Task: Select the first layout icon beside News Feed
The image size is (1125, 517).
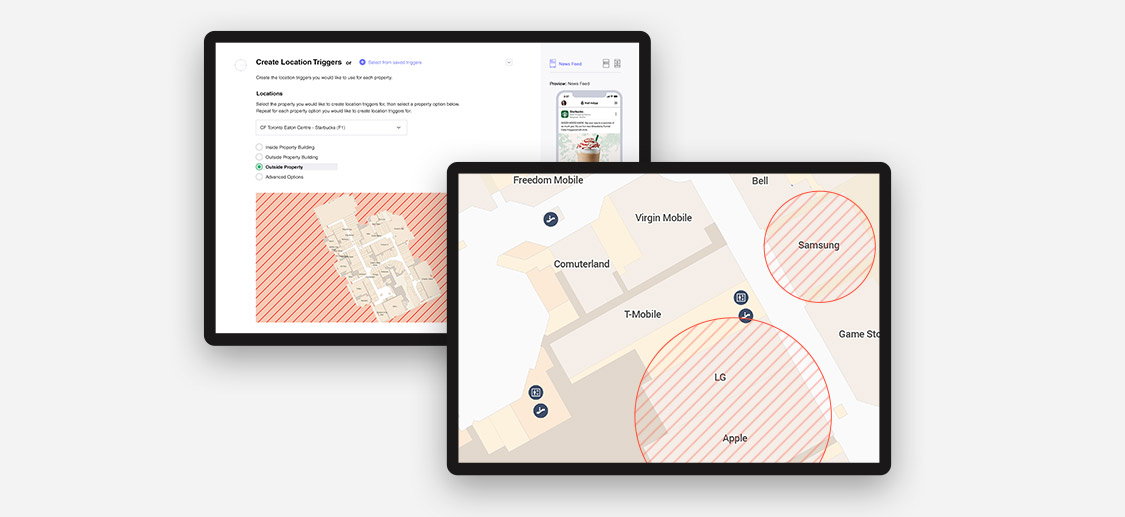Action: click(606, 64)
